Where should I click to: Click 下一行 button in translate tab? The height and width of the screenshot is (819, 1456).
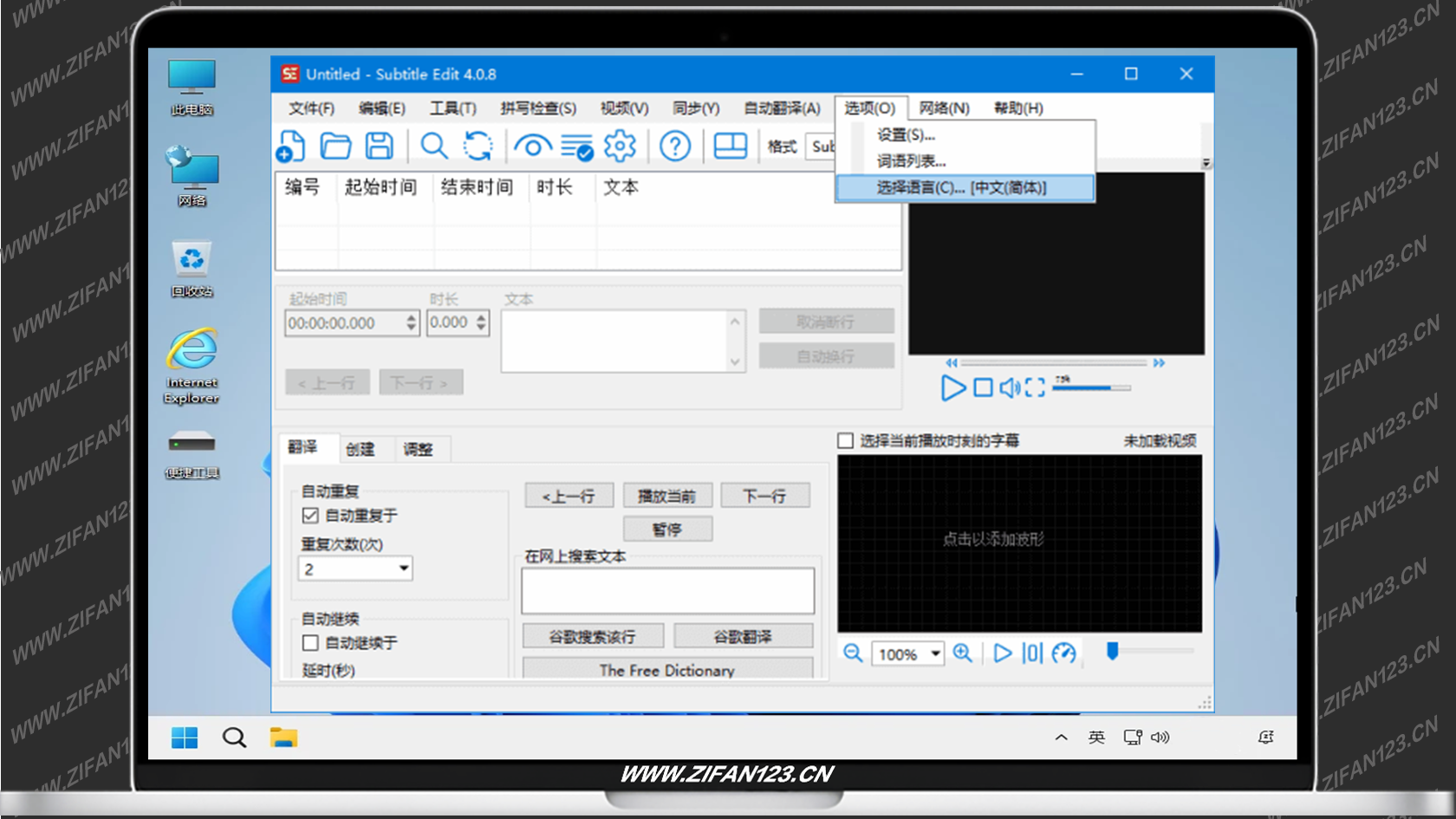pyautogui.click(x=765, y=496)
